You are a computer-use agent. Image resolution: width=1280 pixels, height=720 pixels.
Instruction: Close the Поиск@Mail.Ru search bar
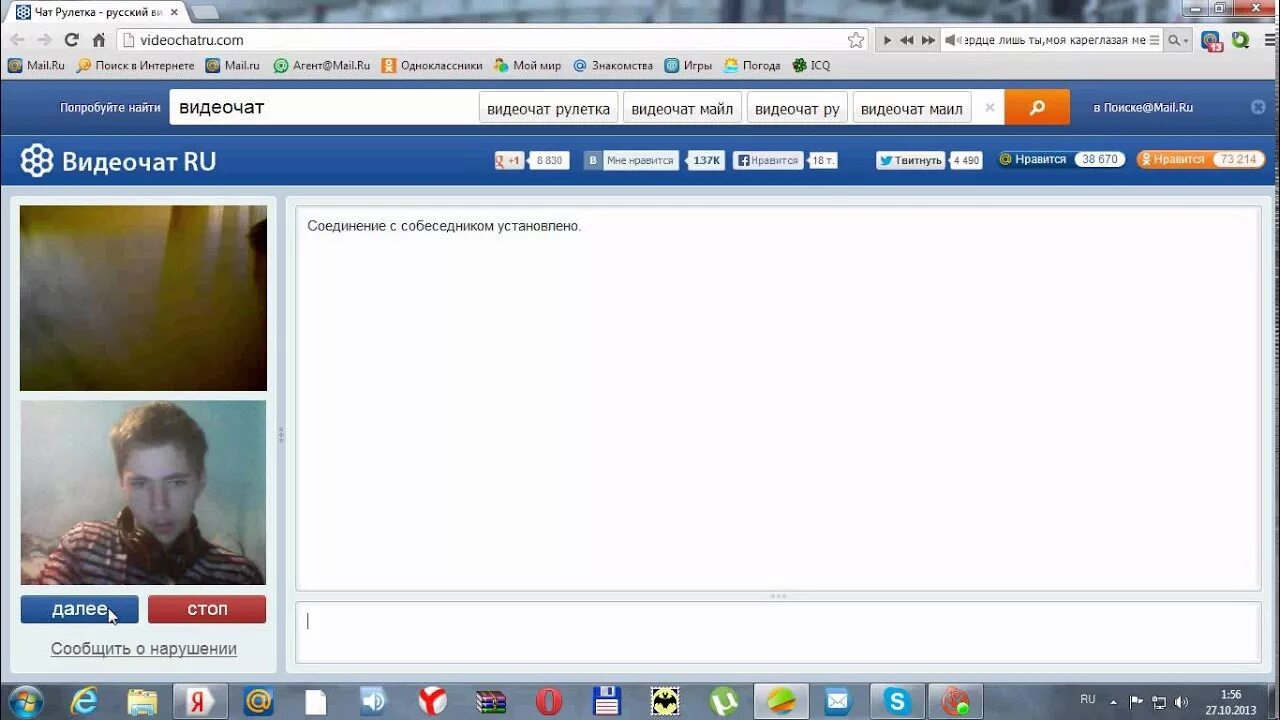1258,108
